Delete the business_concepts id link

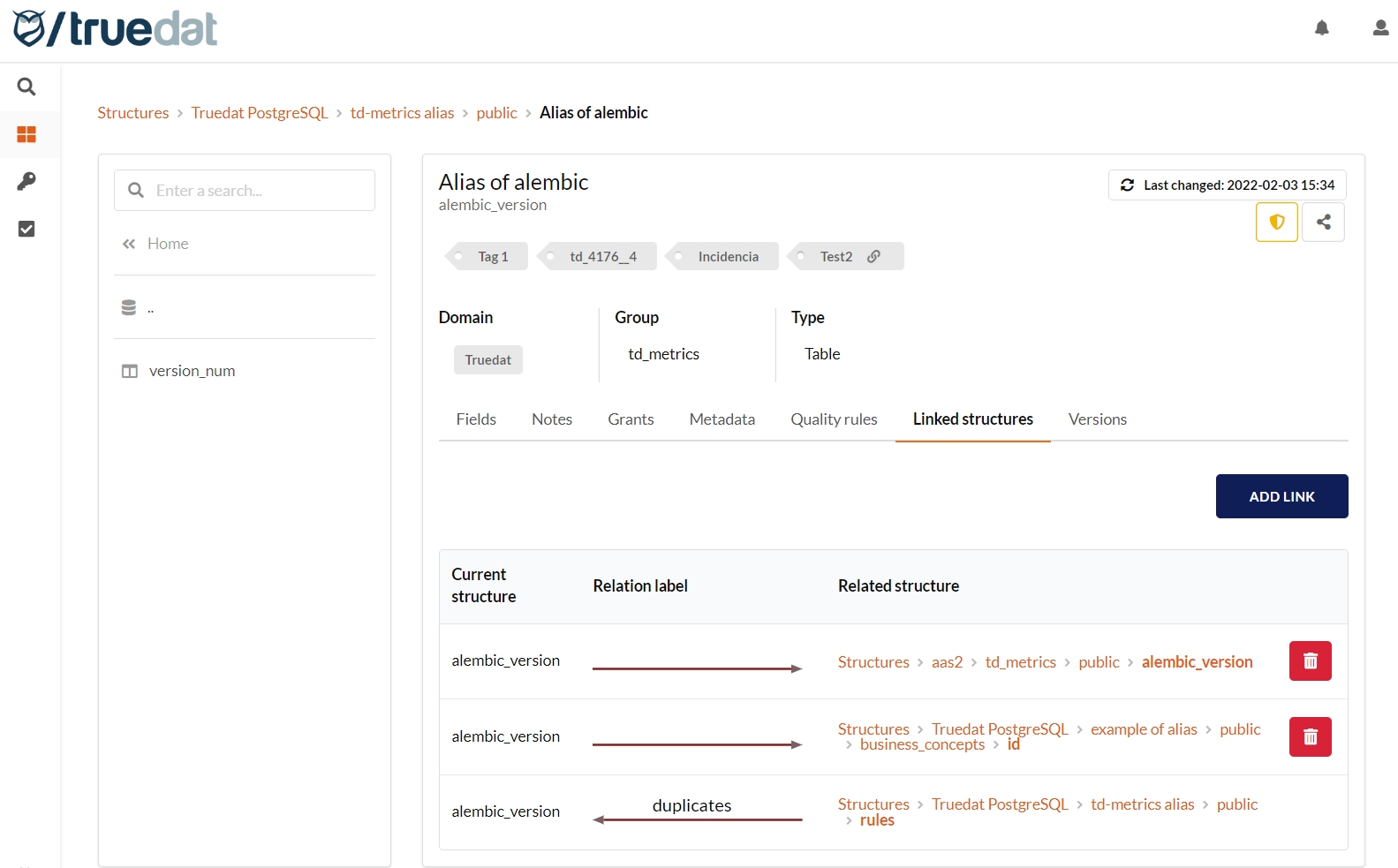tap(1310, 736)
